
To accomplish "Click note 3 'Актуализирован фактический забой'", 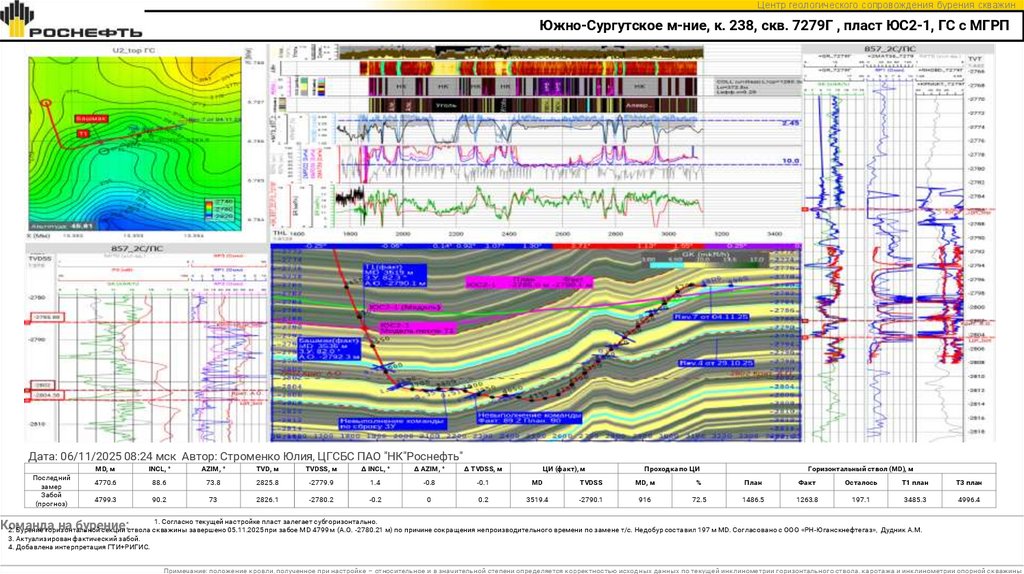I will (74, 539).
